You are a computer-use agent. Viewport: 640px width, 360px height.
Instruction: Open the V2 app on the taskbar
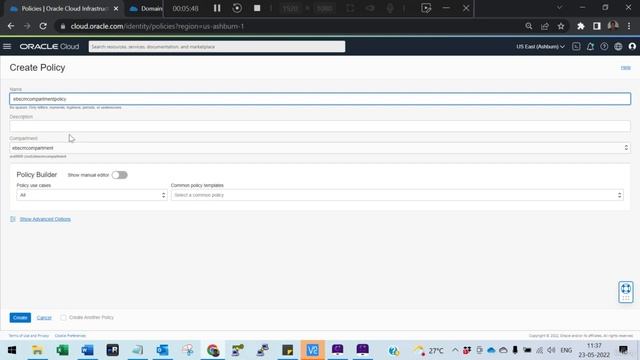pos(313,350)
